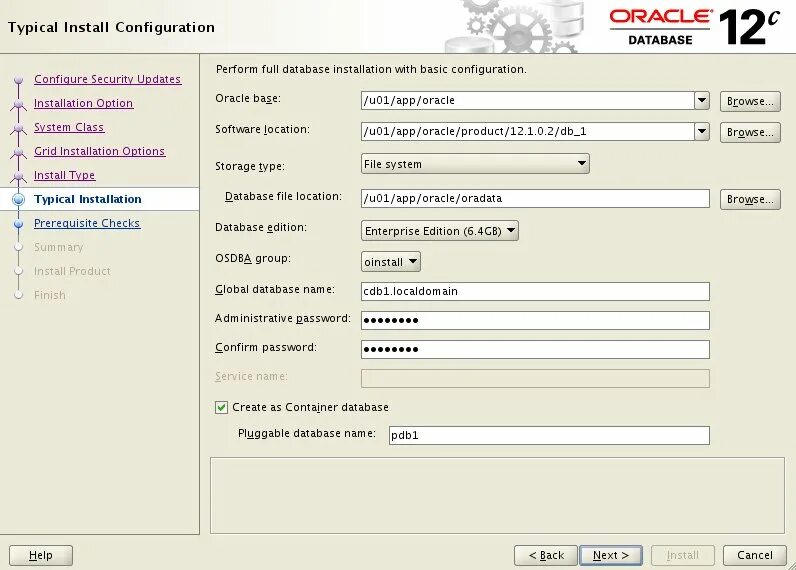
Task: Click the Grid Installation Options step marker
Action: (19, 151)
